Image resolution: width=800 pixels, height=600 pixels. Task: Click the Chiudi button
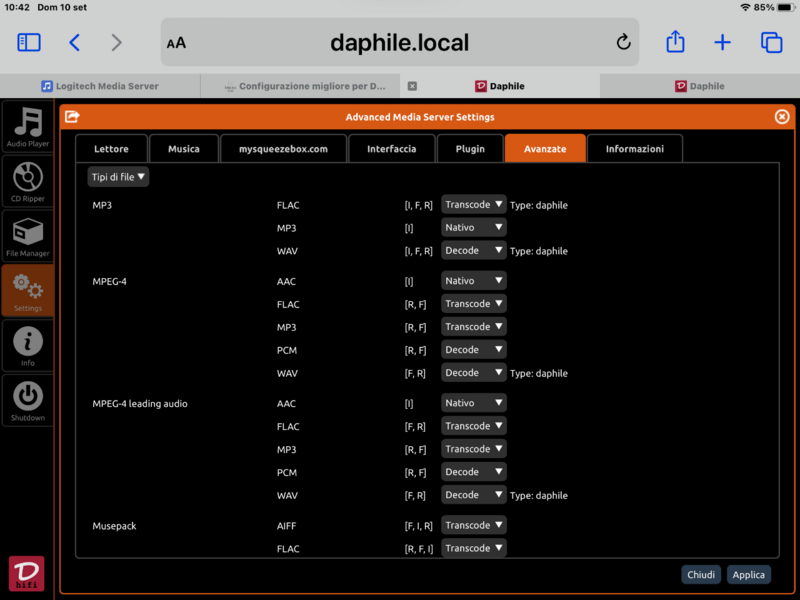(701, 574)
